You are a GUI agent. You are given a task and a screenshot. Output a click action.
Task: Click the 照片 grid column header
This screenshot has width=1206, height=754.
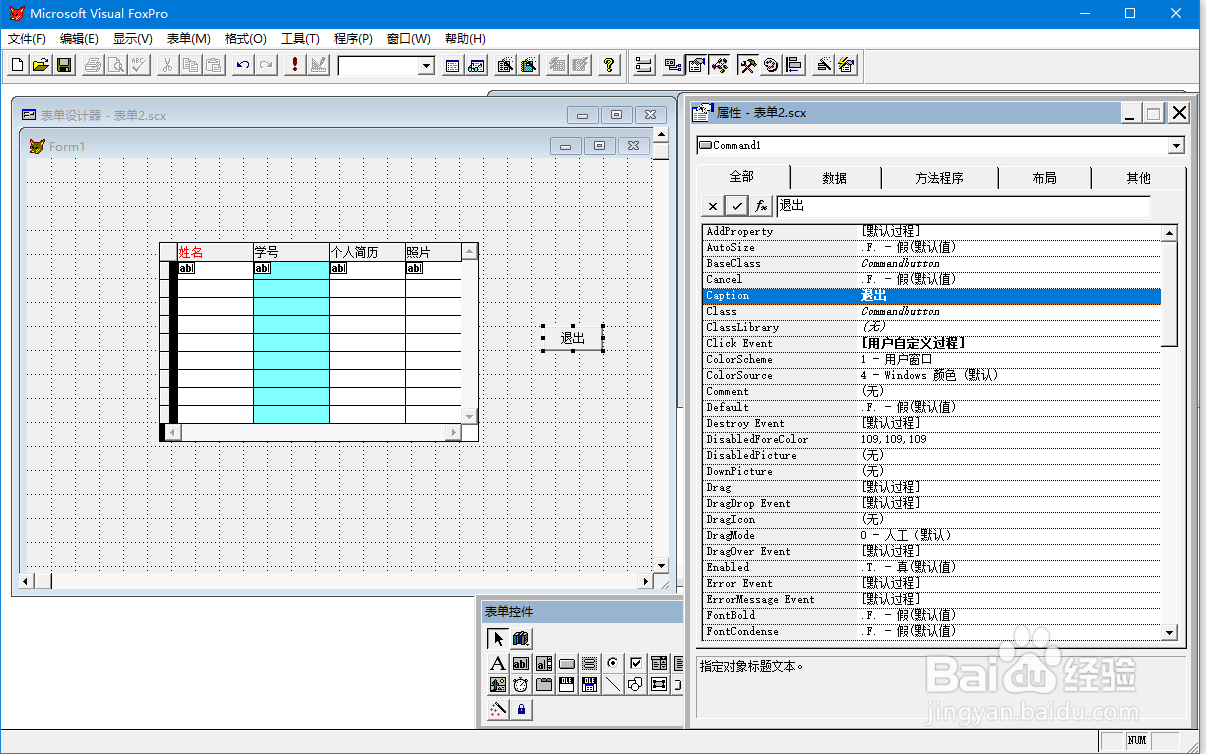433,252
